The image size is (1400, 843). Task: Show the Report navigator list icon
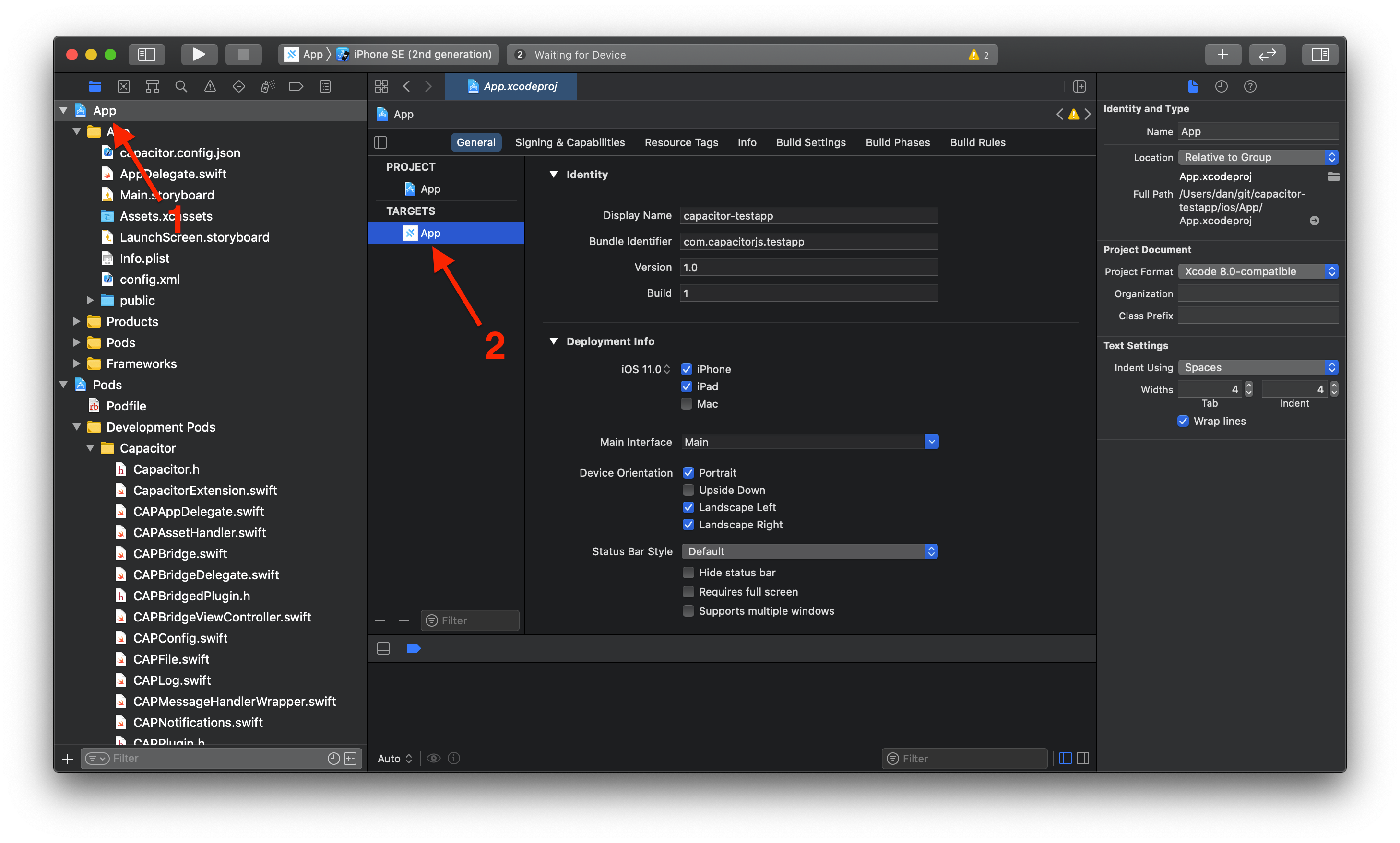point(324,86)
